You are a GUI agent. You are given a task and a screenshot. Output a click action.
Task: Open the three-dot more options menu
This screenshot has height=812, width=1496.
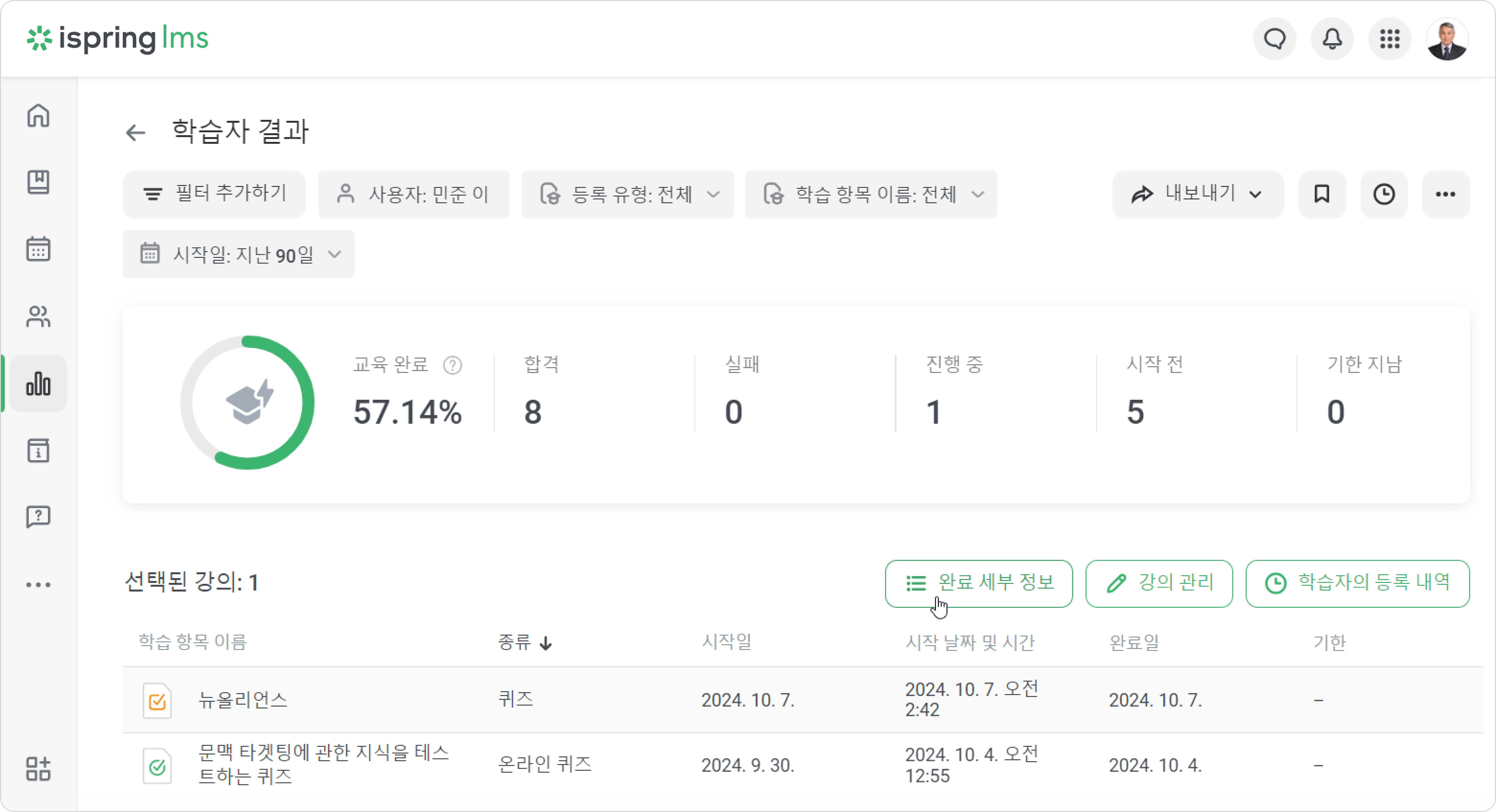point(1445,194)
